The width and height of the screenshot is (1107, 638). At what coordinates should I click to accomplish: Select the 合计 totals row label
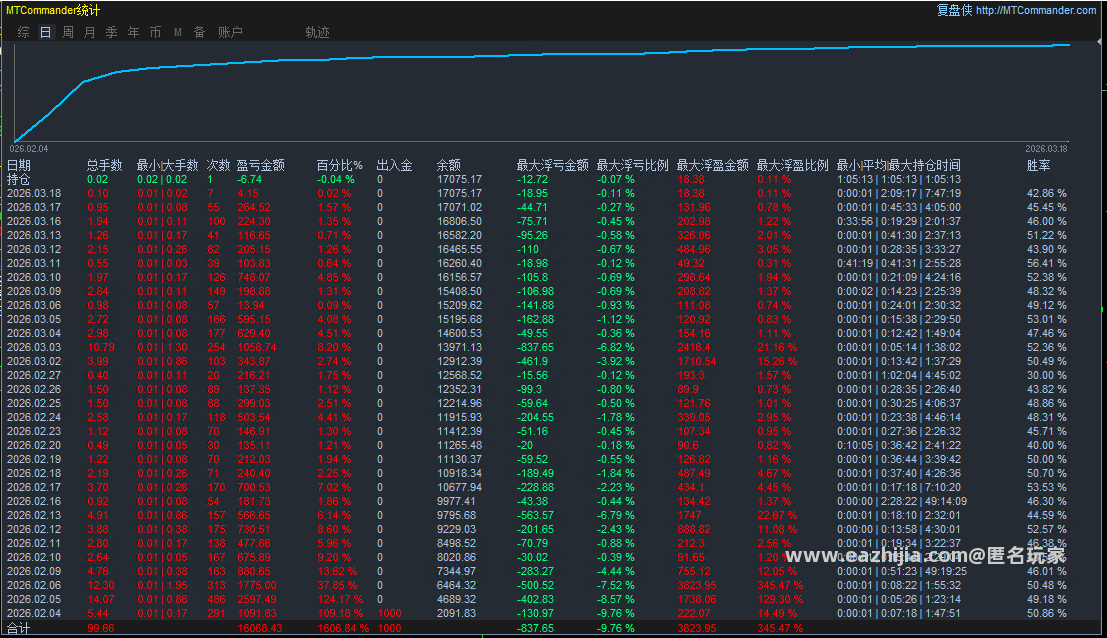(19, 628)
